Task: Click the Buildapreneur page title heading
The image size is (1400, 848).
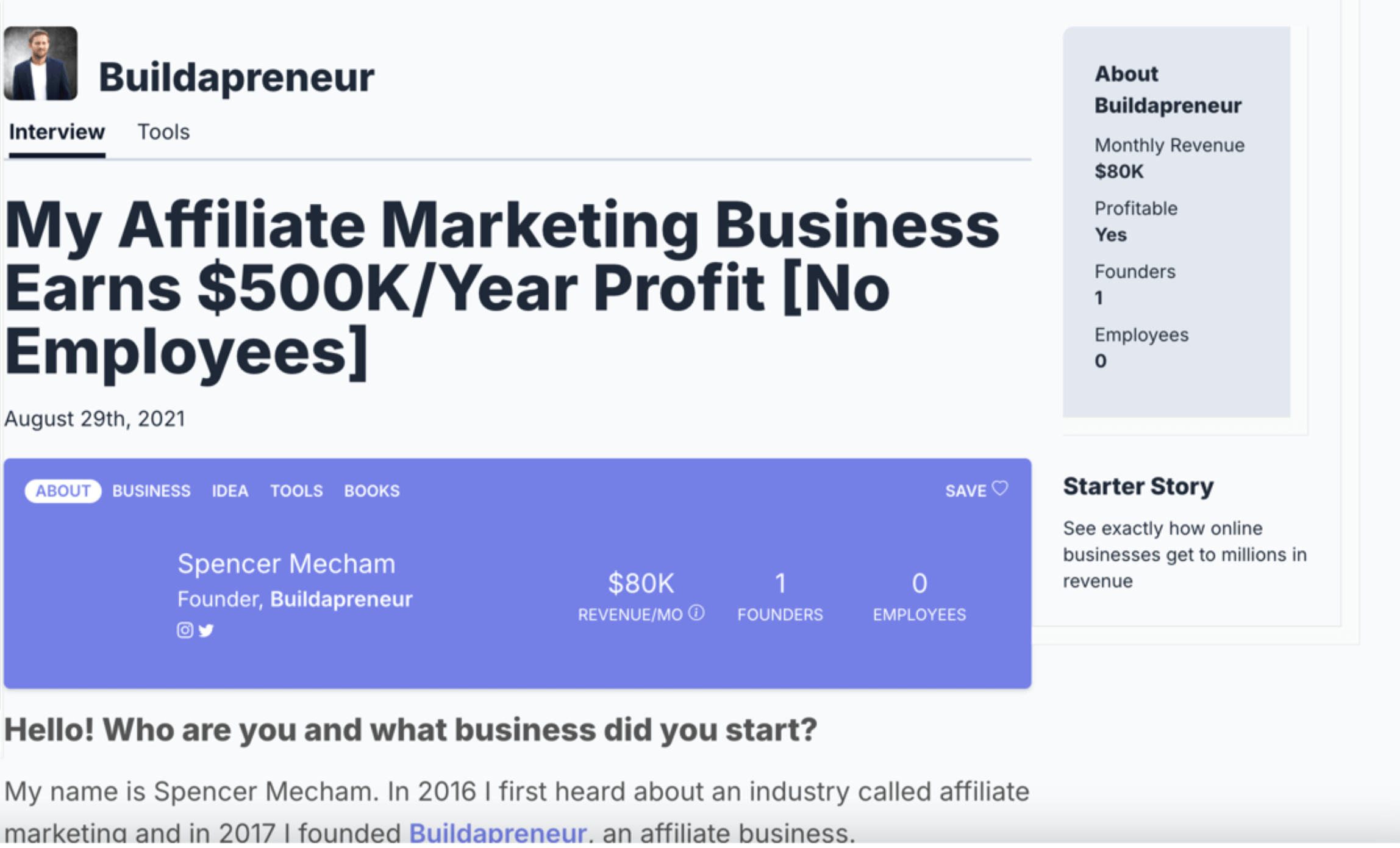Action: [237, 77]
